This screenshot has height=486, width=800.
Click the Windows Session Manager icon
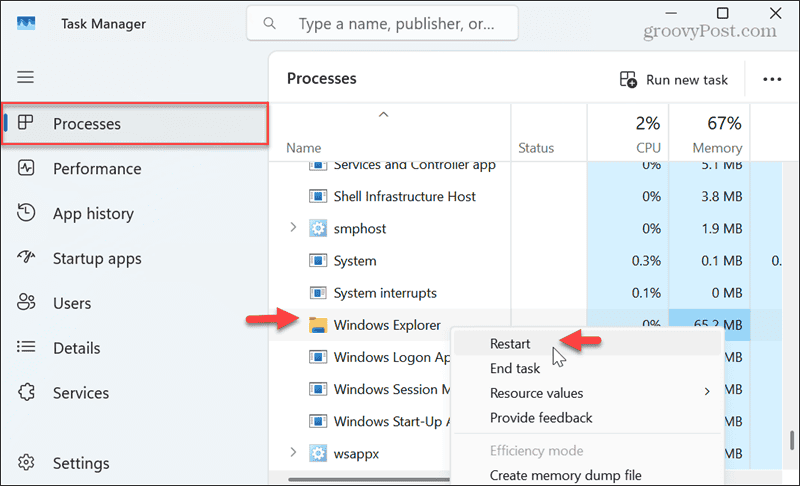pos(318,389)
